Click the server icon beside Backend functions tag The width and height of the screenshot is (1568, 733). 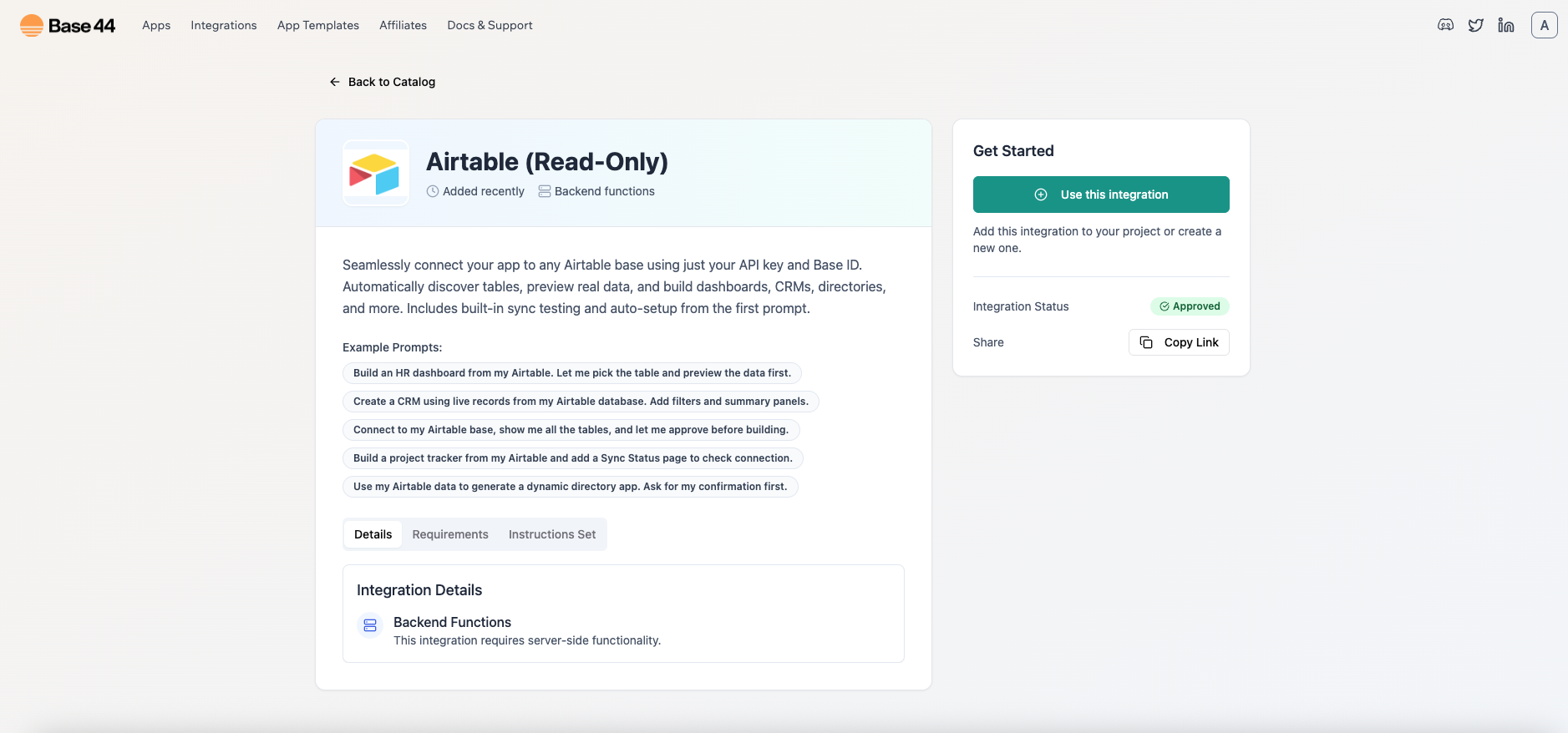click(545, 191)
